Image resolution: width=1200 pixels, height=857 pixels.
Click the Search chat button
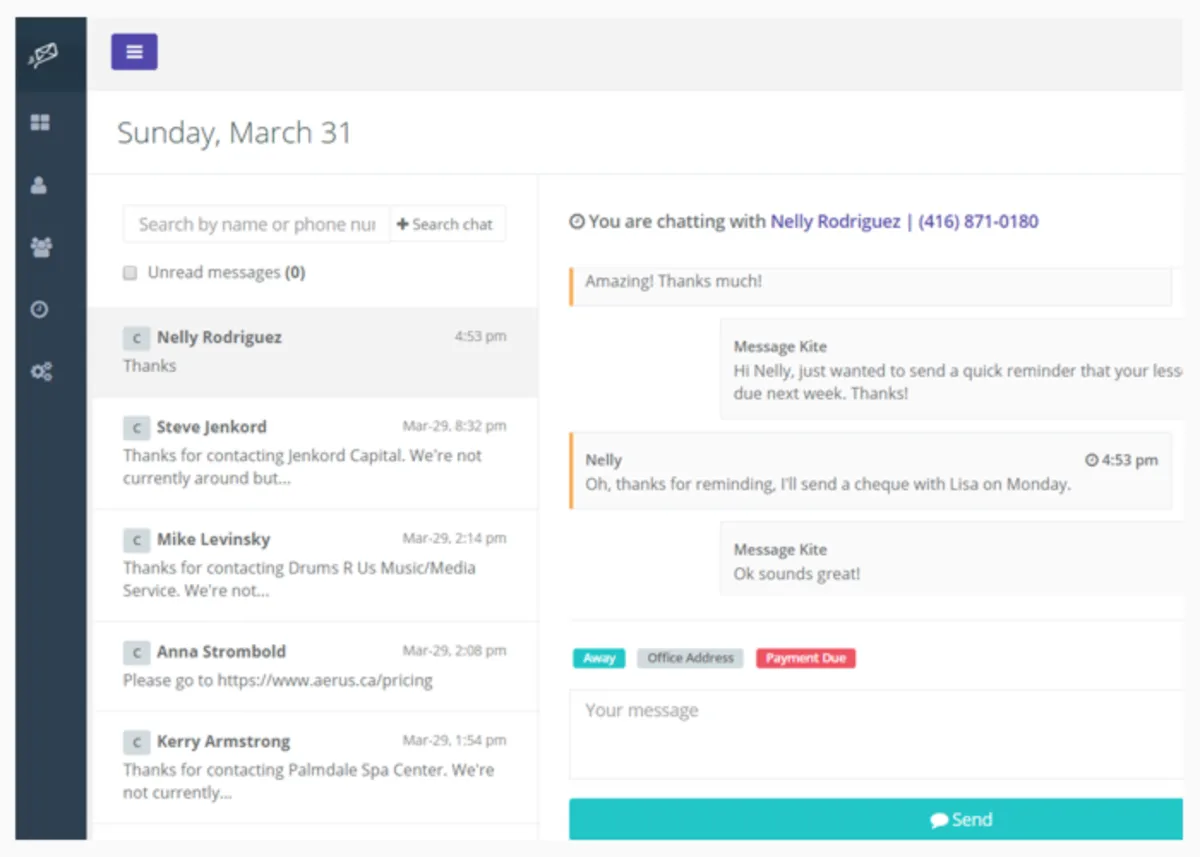[x=446, y=224]
